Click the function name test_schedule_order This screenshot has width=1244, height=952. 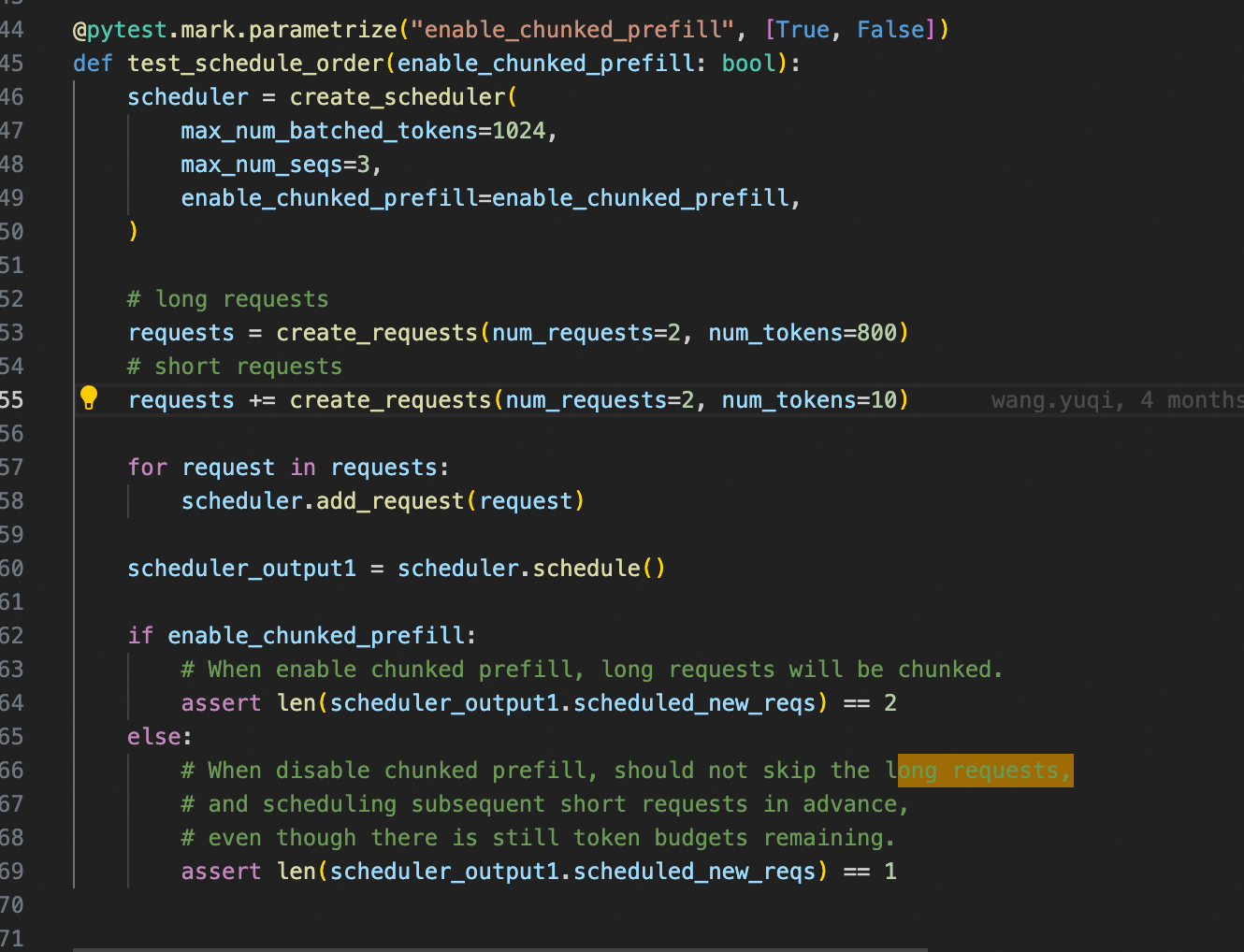(255, 64)
